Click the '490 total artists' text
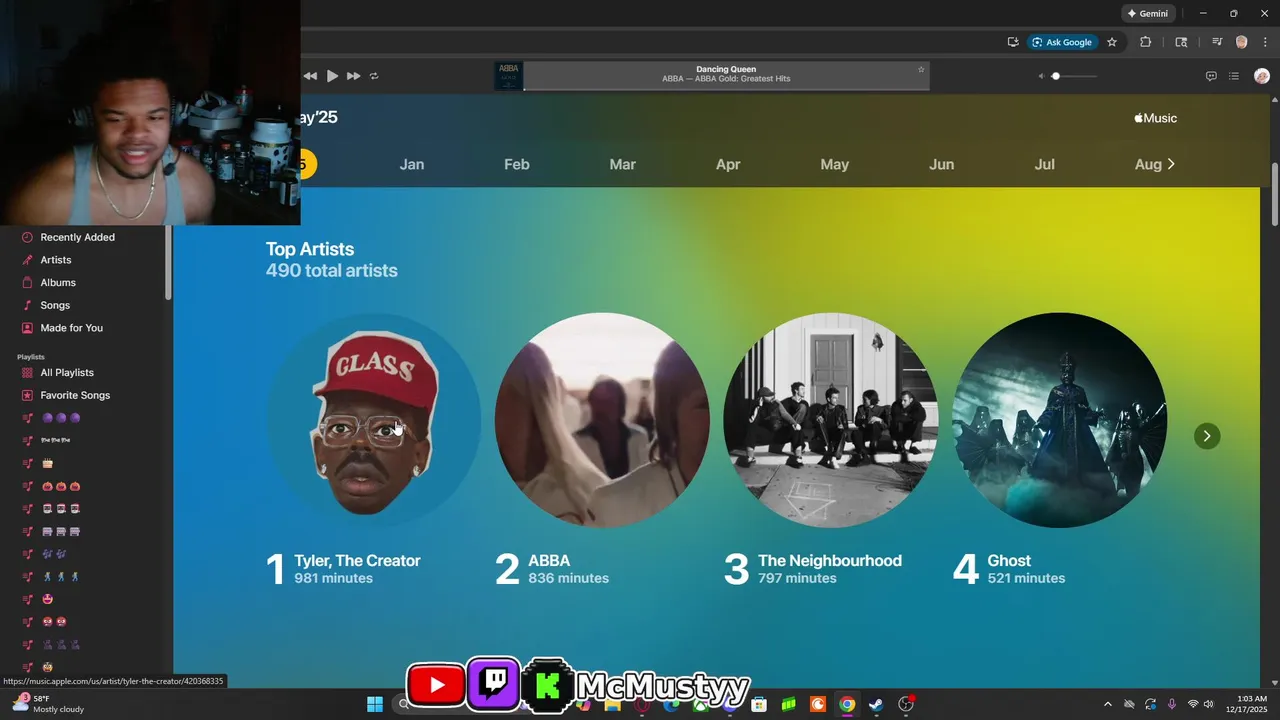 click(332, 271)
